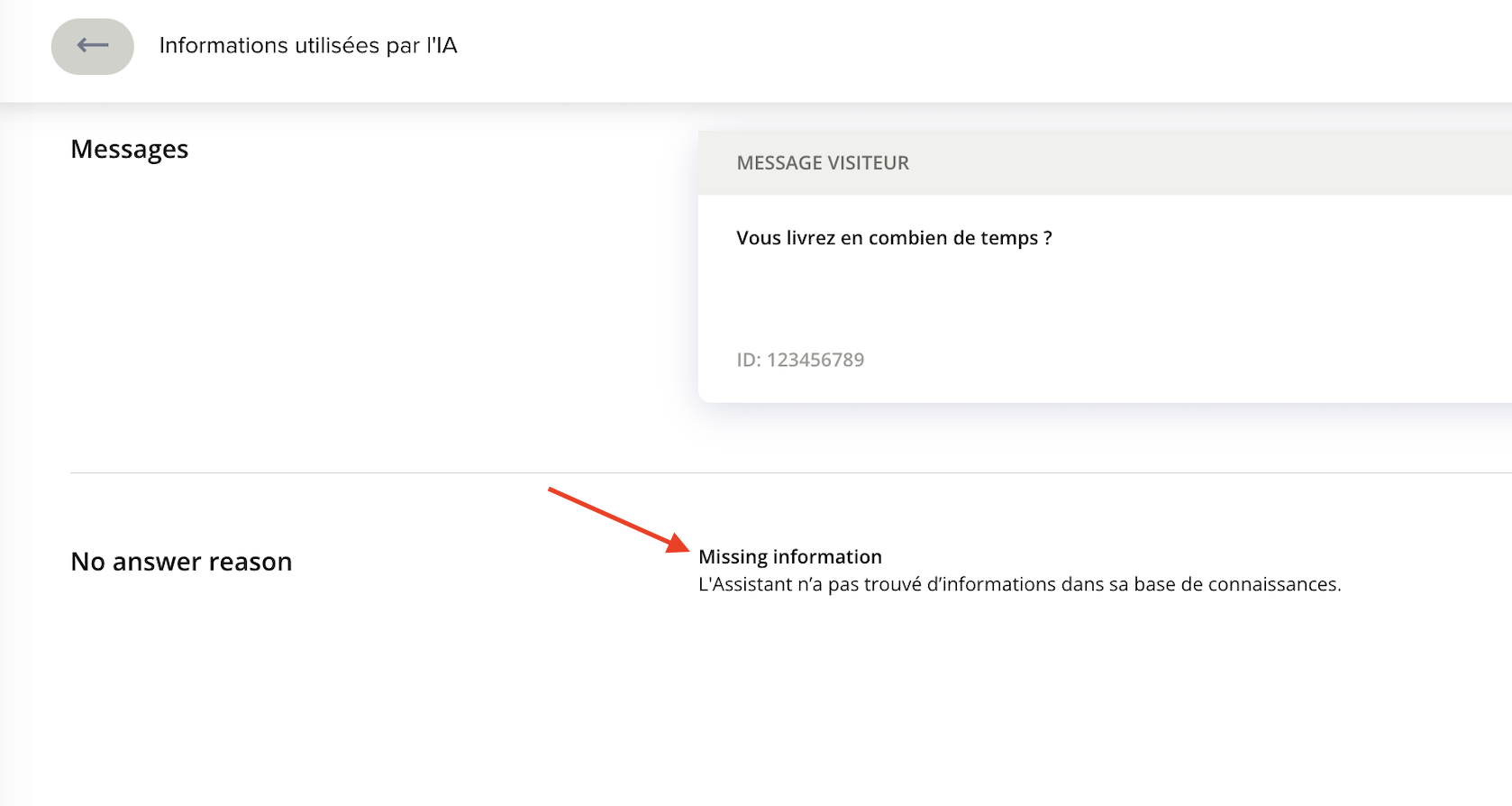Click the letters "IA" ending the page title

[445, 46]
